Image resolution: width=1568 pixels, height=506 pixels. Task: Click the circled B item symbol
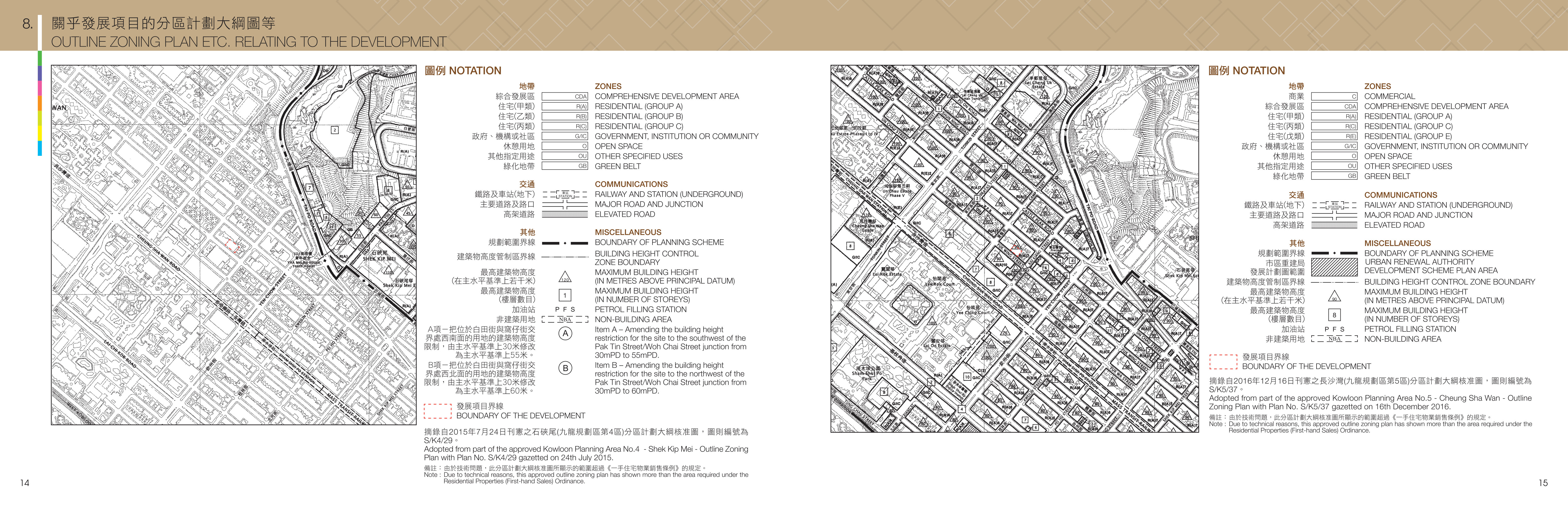(565, 368)
